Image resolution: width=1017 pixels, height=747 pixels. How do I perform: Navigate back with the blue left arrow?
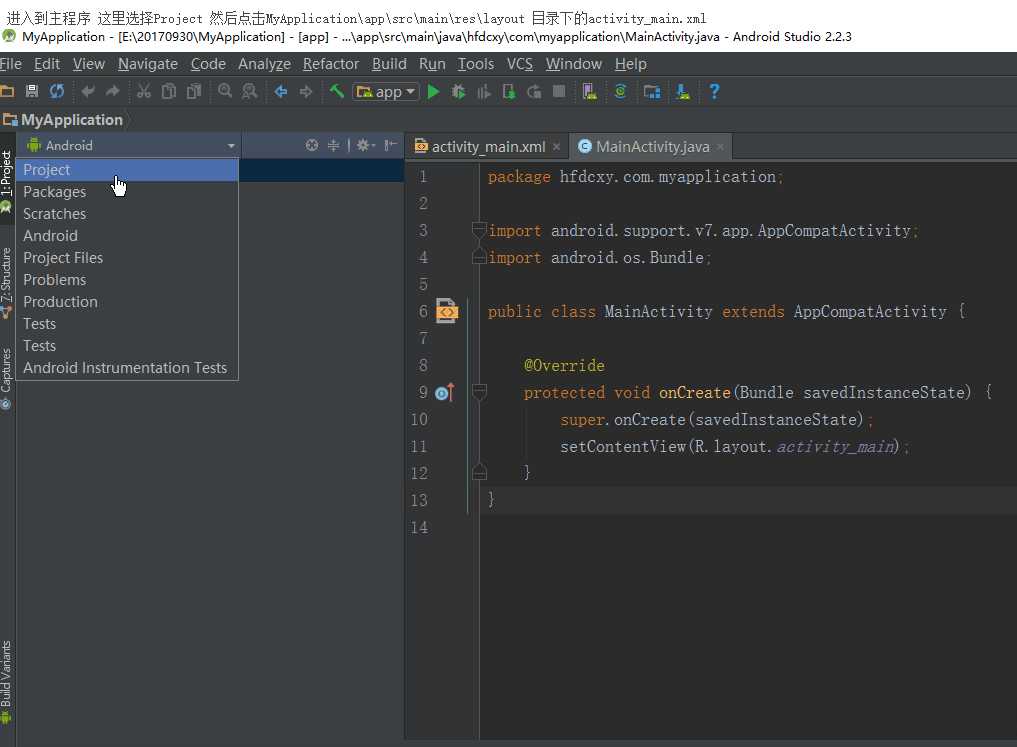[x=281, y=91]
